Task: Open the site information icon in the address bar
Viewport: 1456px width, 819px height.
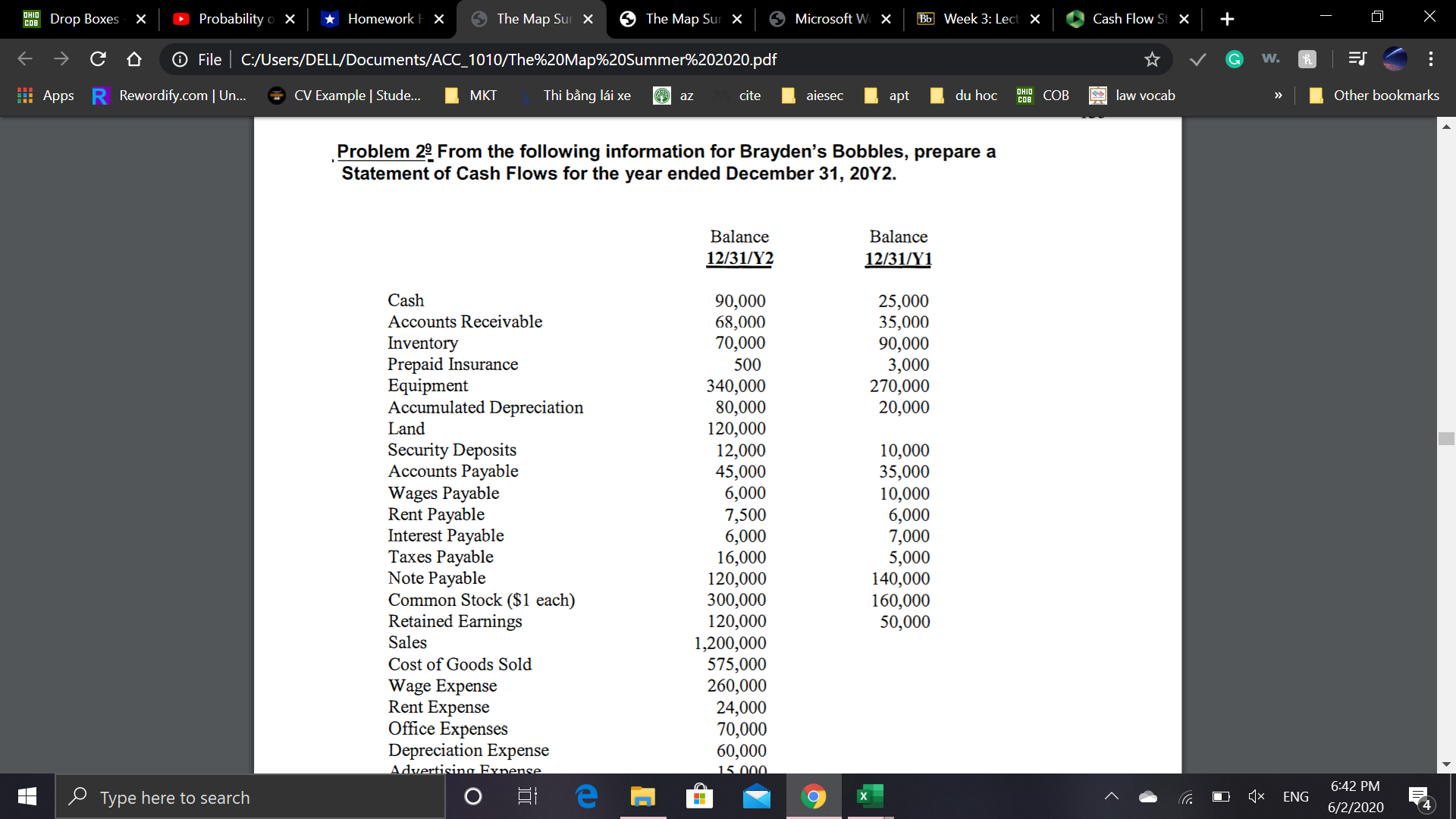Action: tap(180, 59)
